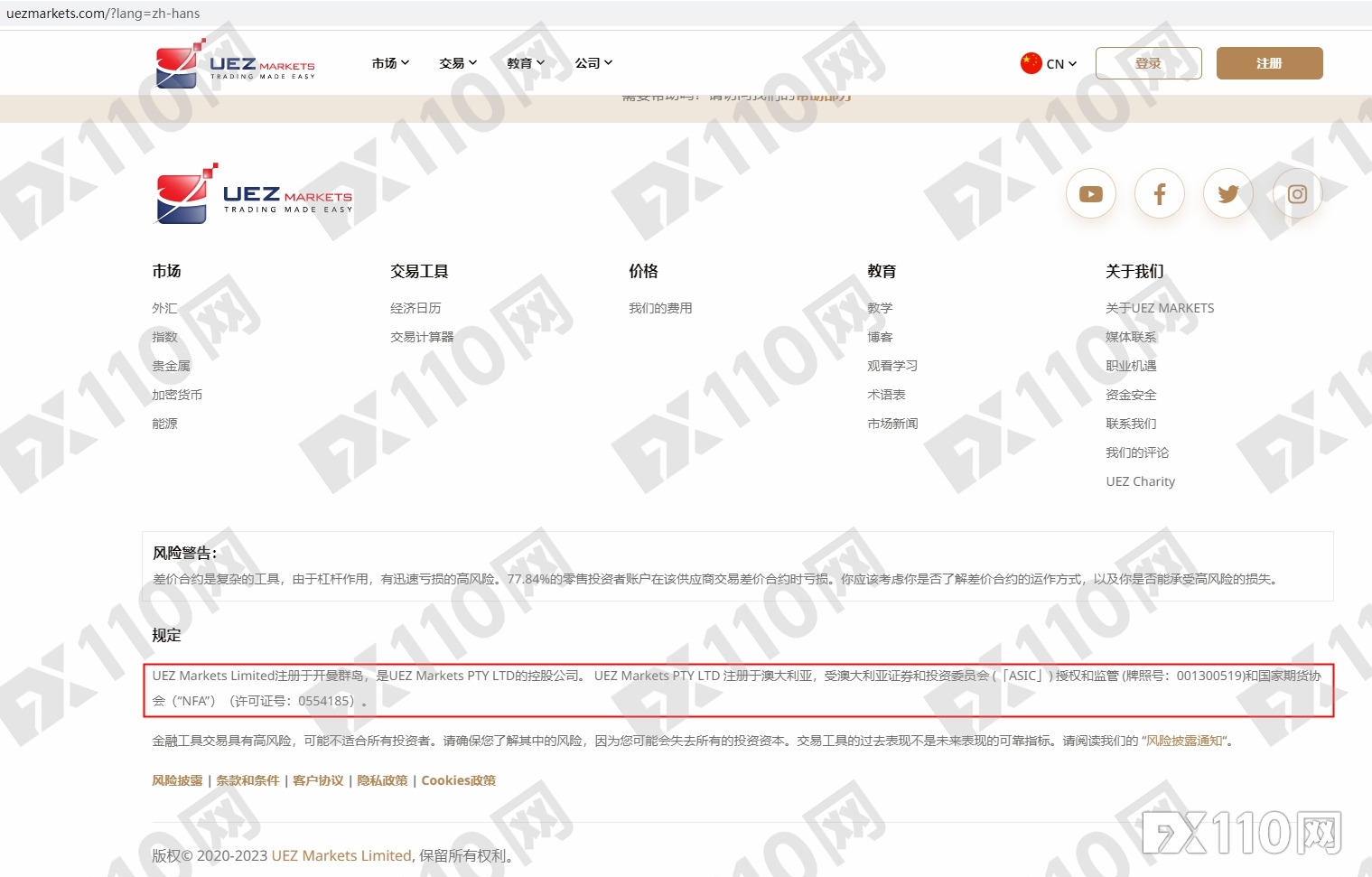Open the UEZ Charity link
This screenshot has height=877, width=1372.
coord(1140,481)
